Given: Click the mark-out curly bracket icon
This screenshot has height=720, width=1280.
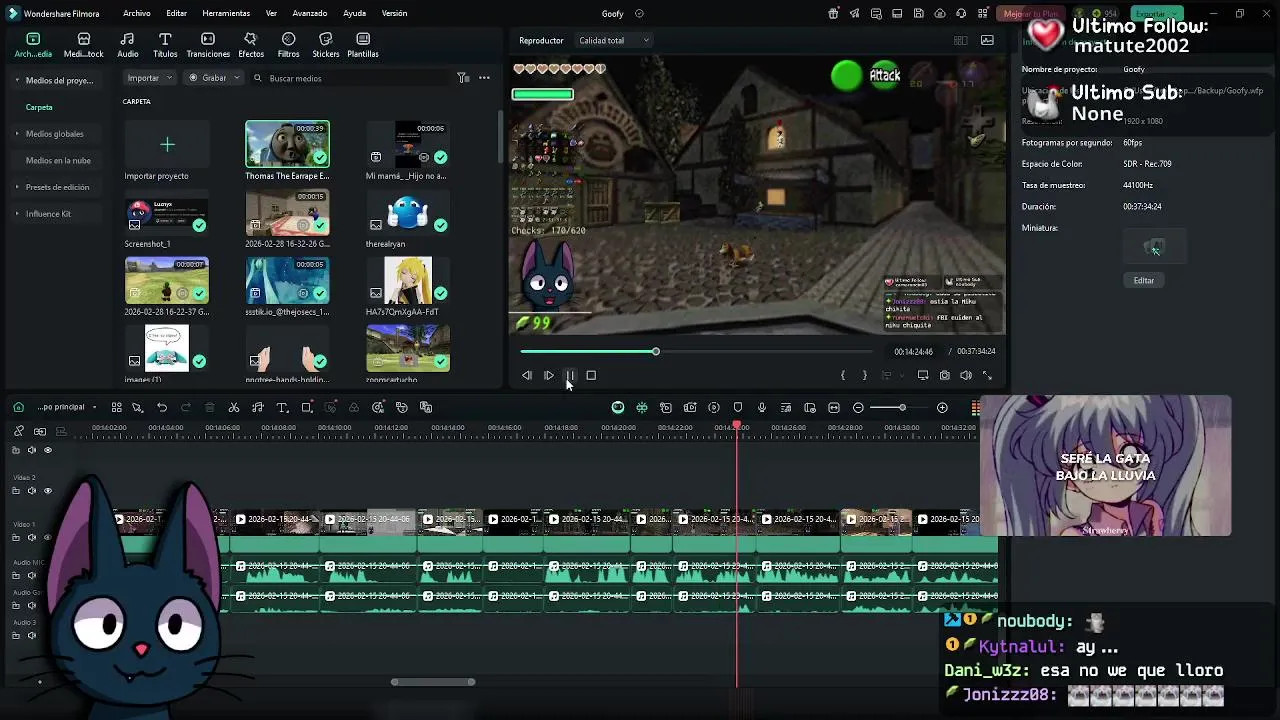Looking at the screenshot, I should coord(865,375).
